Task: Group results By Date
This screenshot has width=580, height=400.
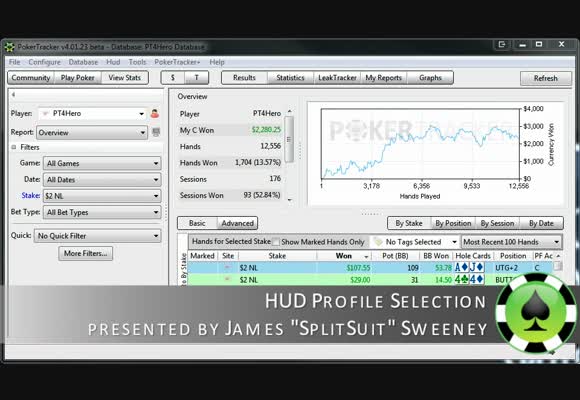Action: pyautogui.click(x=541, y=223)
